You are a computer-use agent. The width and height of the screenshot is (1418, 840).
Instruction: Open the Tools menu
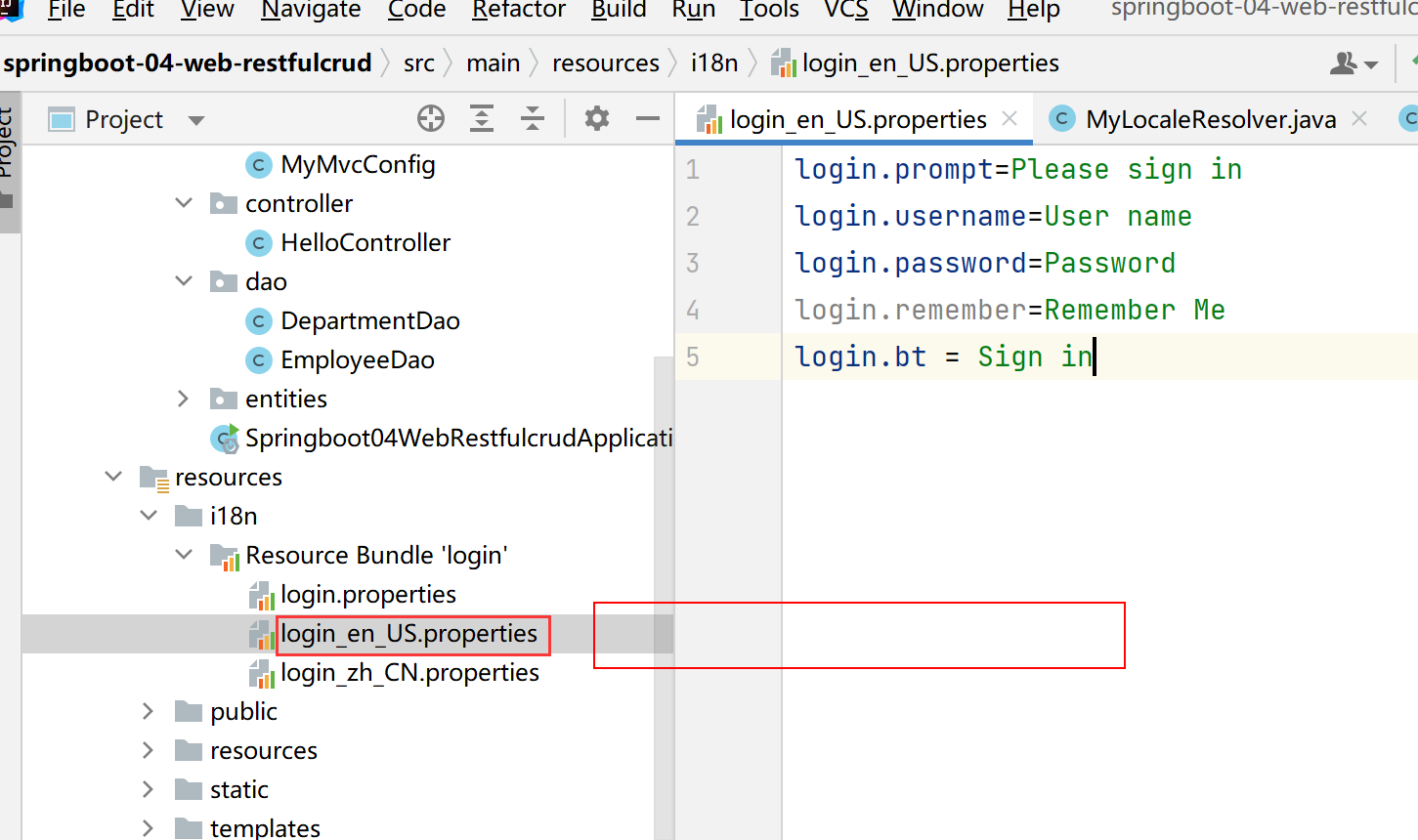(769, 10)
